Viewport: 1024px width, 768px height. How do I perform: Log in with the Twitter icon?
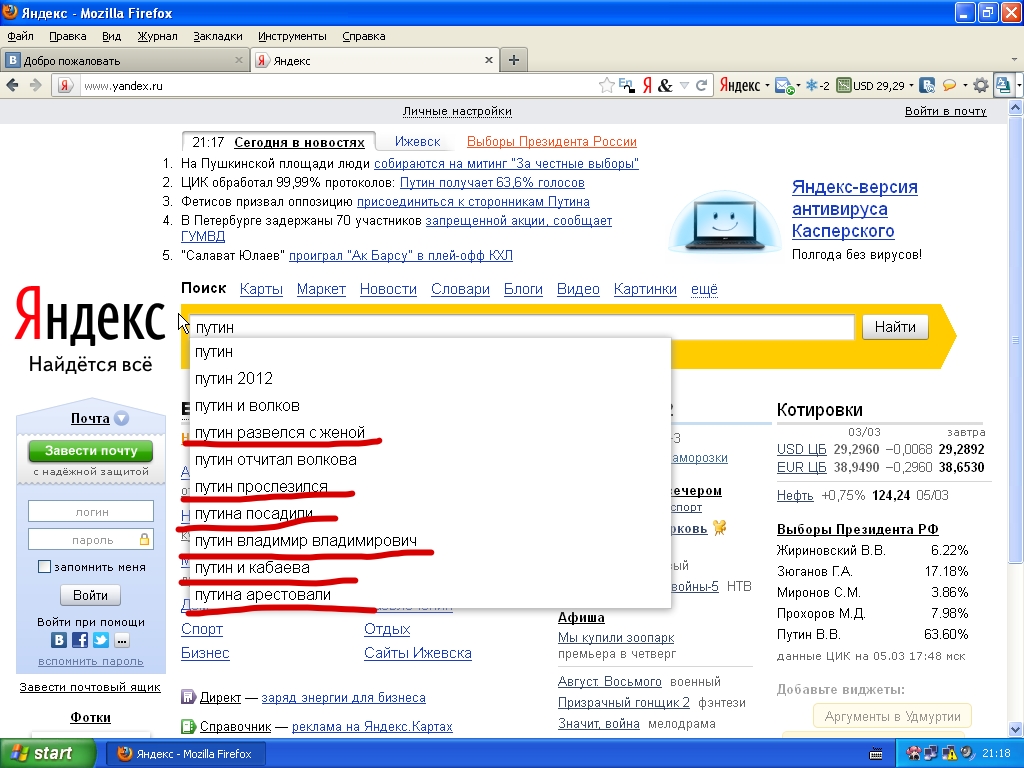click(101, 640)
